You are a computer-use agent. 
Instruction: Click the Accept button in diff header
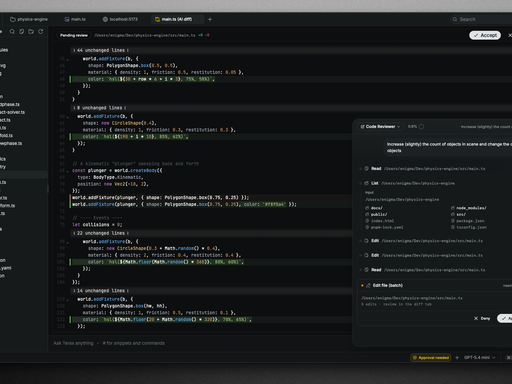click(x=485, y=35)
